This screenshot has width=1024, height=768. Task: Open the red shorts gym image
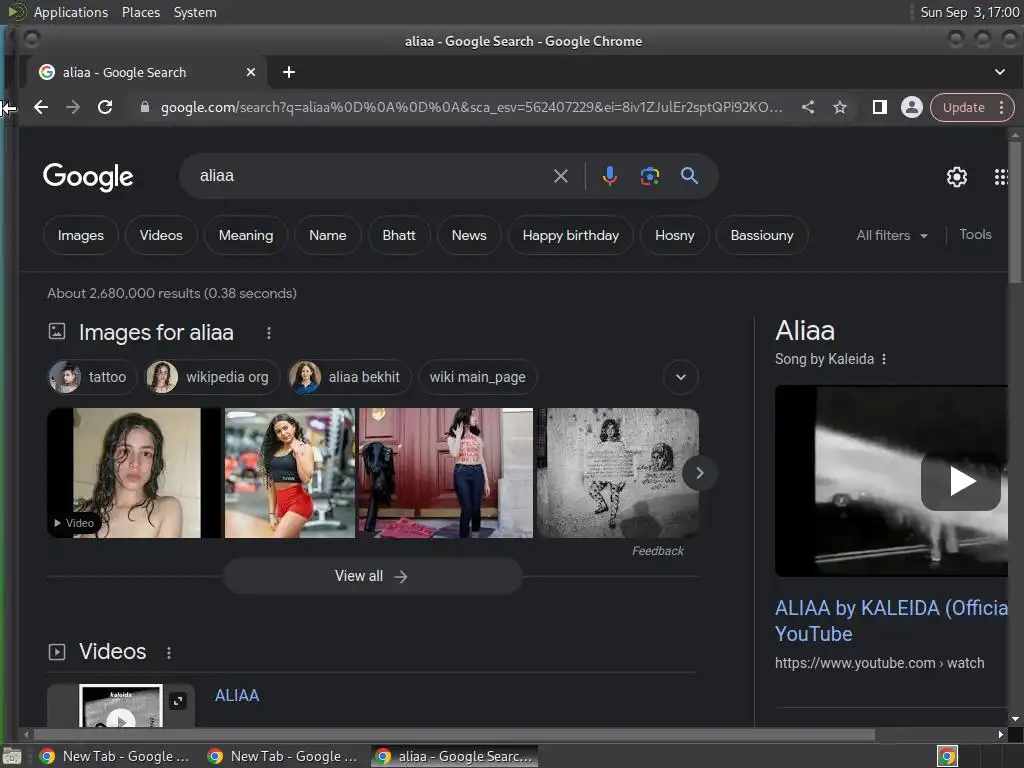point(290,473)
